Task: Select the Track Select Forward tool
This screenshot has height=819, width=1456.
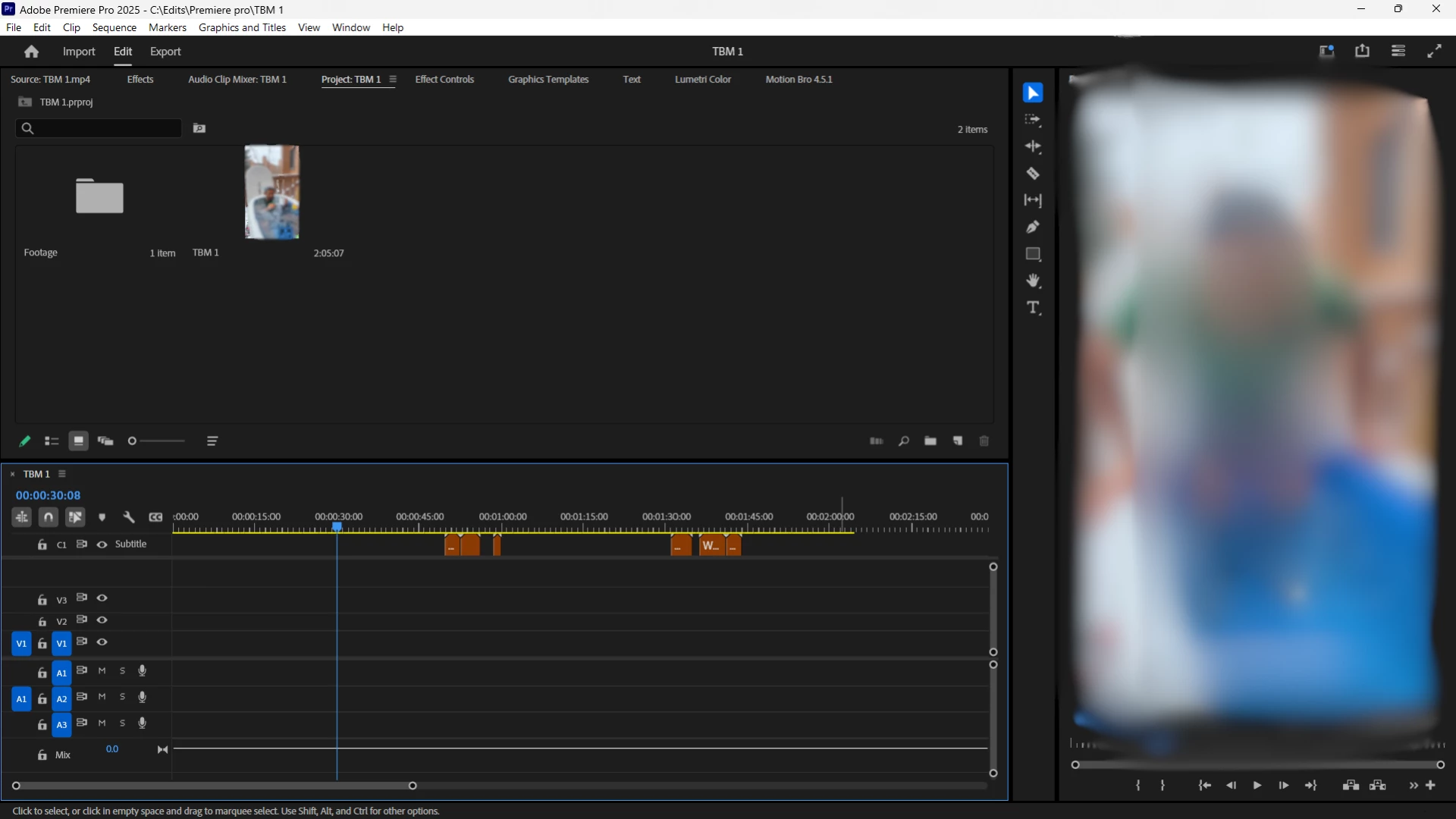Action: coord(1033,120)
